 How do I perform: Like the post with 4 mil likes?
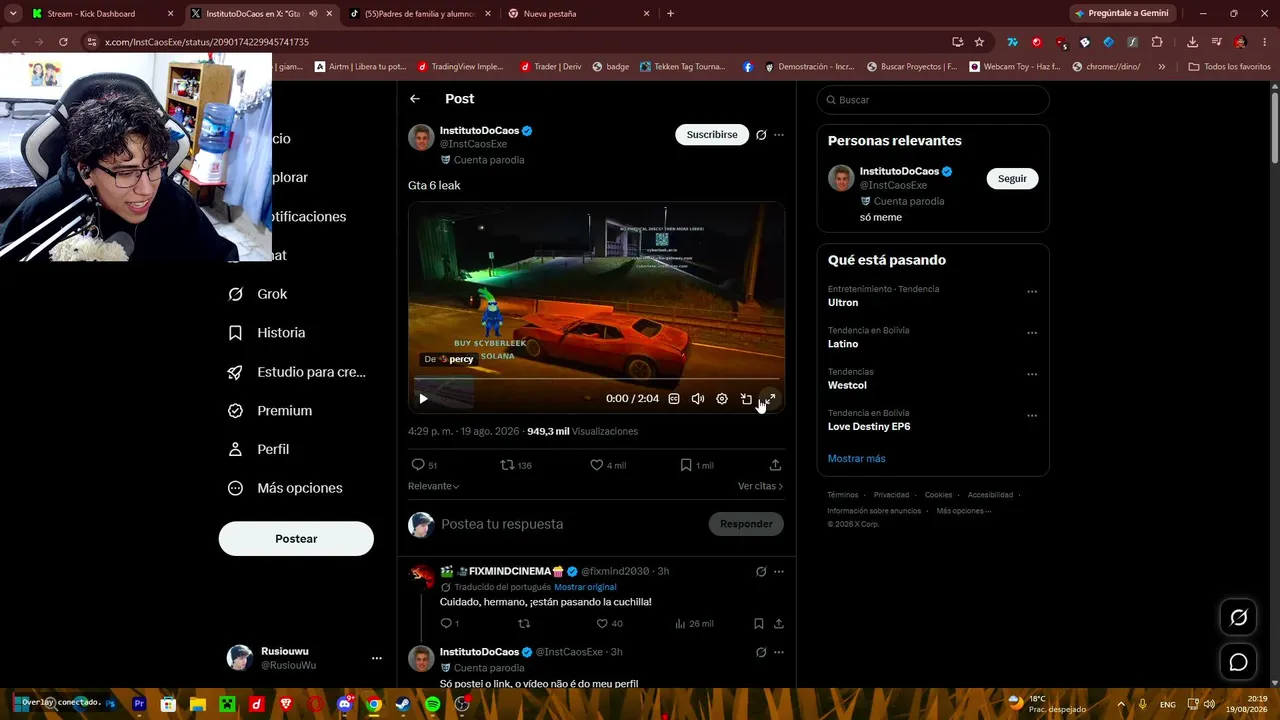point(597,465)
